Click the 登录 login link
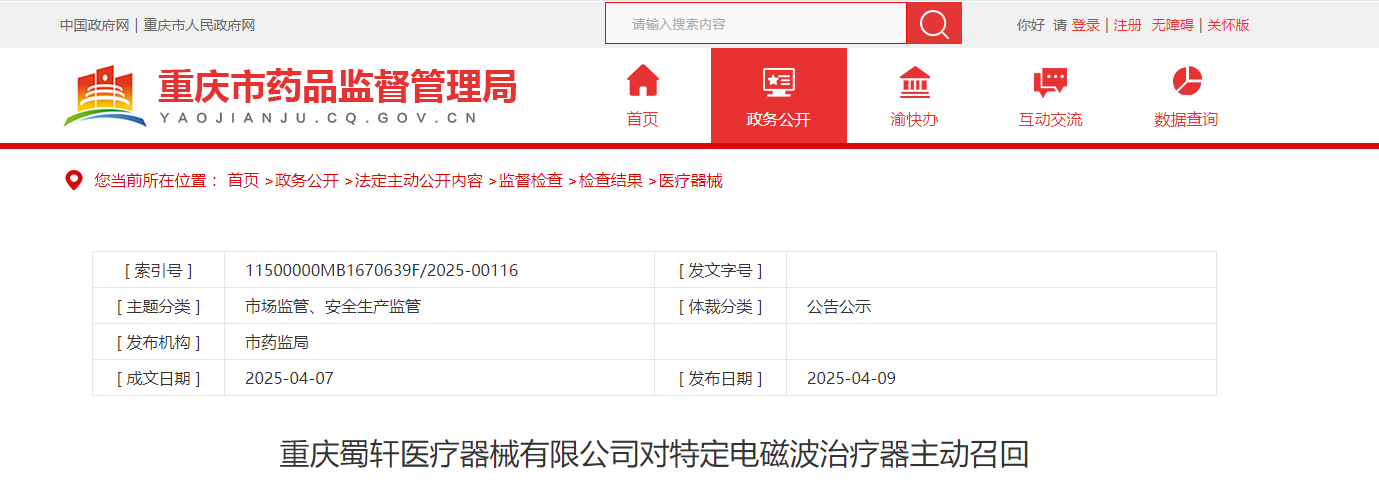The width and height of the screenshot is (1379, 484). pyautogui.click(x=1086, y=25)
